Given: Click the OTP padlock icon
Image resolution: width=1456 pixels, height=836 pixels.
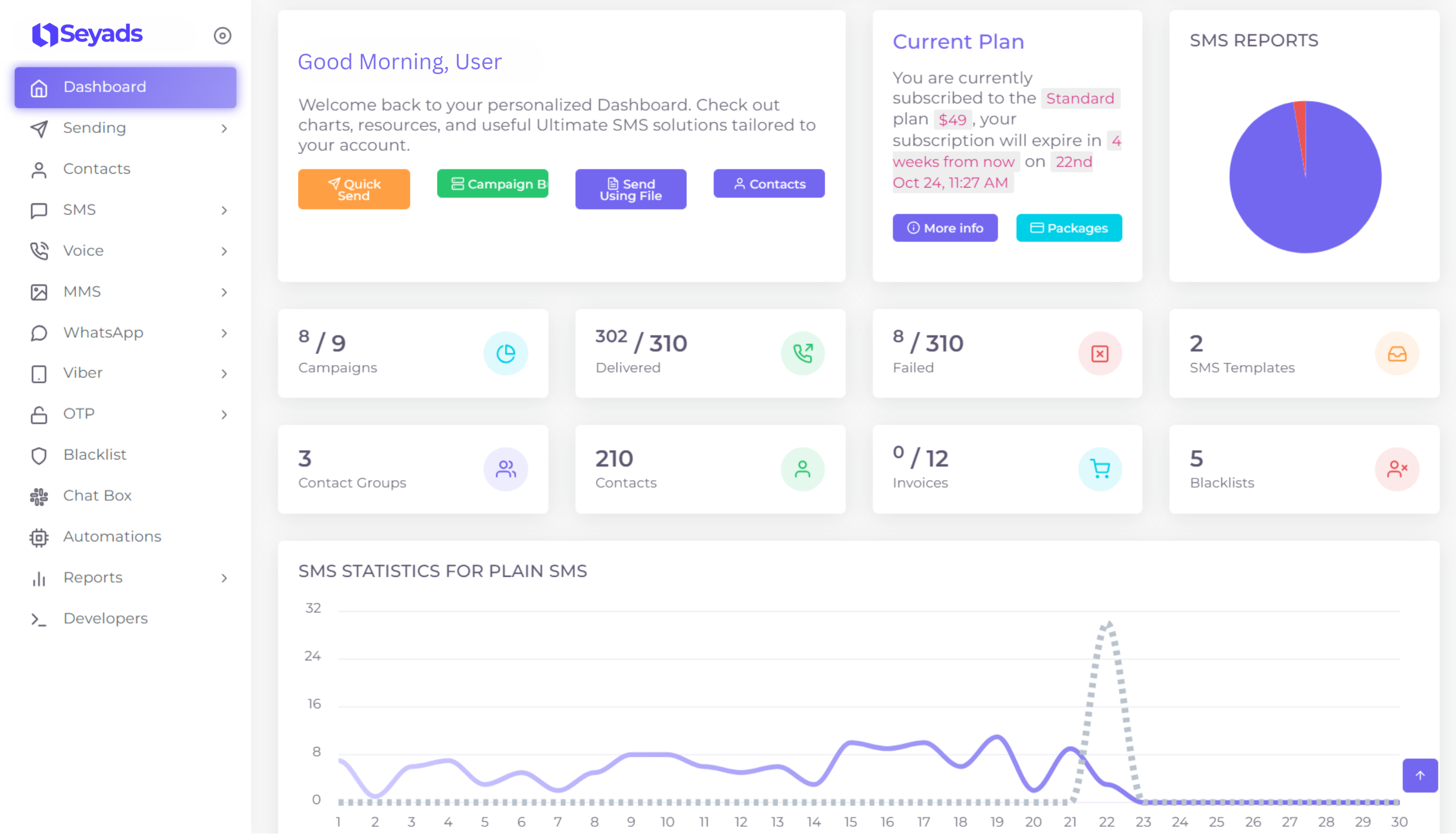Looking at the screenshot, I should [x=39, y=414].
